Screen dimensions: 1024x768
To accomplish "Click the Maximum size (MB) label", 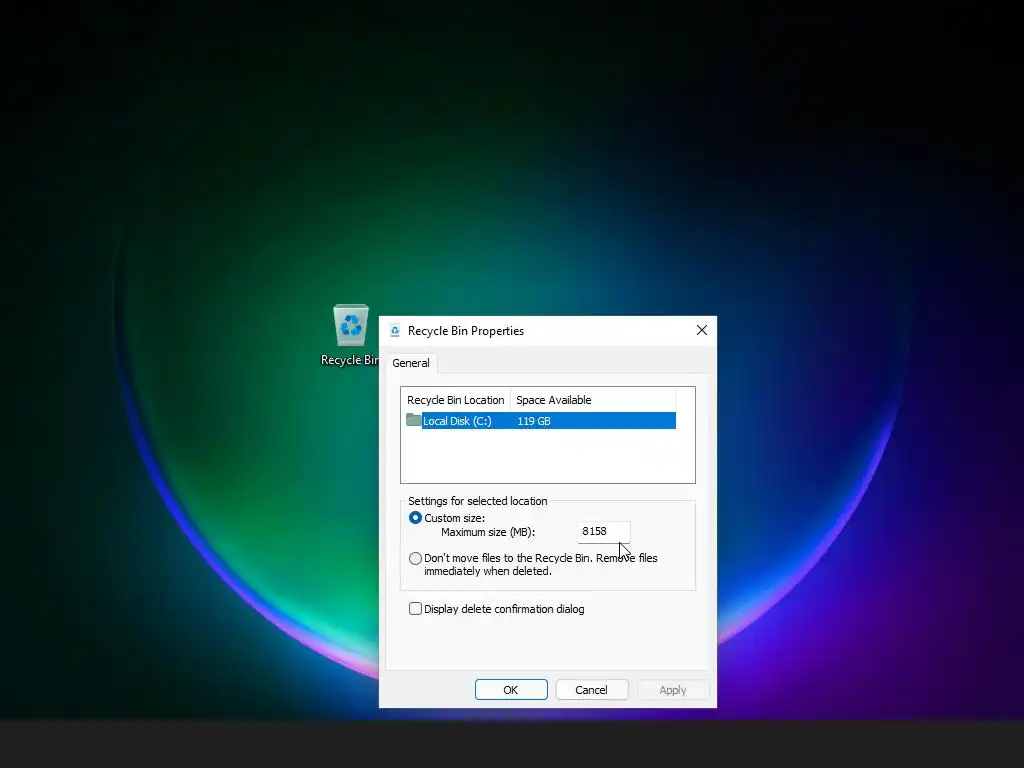I will 488,532.
